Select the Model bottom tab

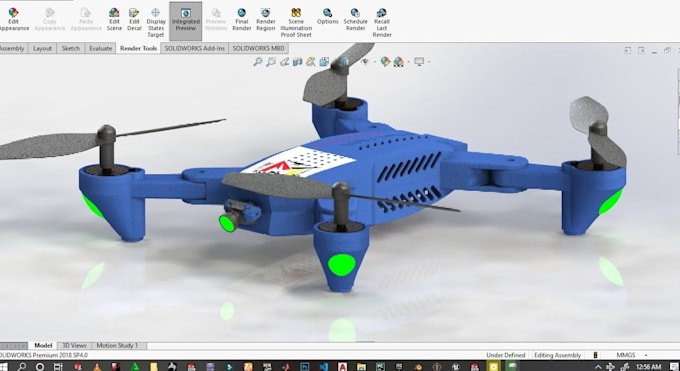(x=43, y=345)
